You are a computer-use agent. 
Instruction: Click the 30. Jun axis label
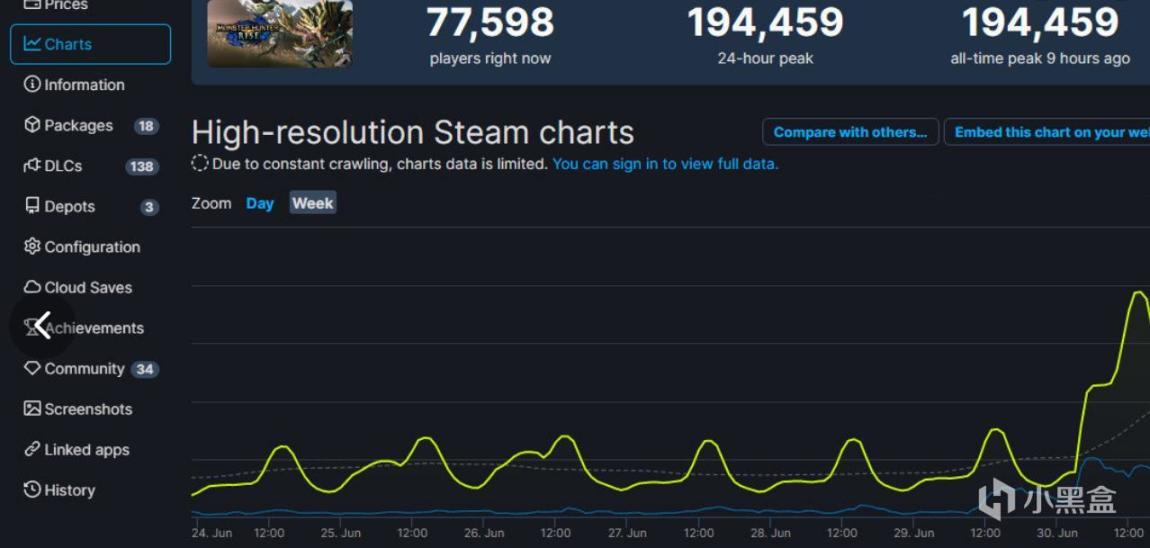(1056, 533)
